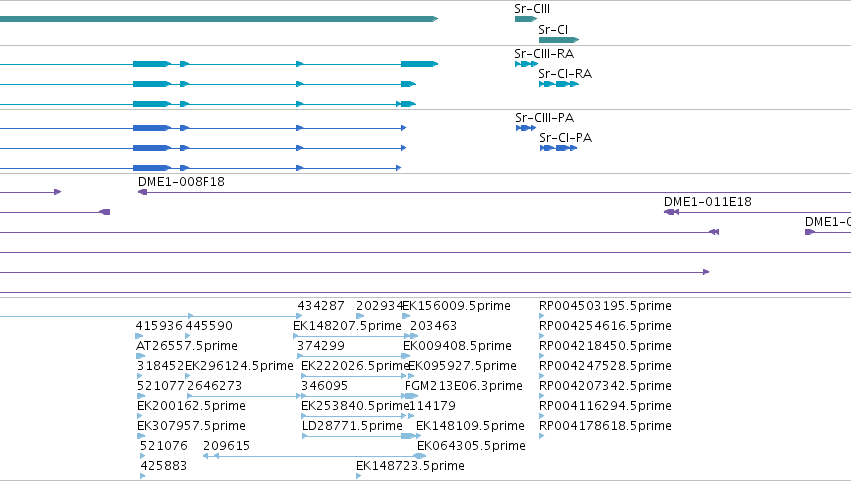This screenshot has height=481, width=851.
Task: Select EST 114179
Action: click(432, 406)
